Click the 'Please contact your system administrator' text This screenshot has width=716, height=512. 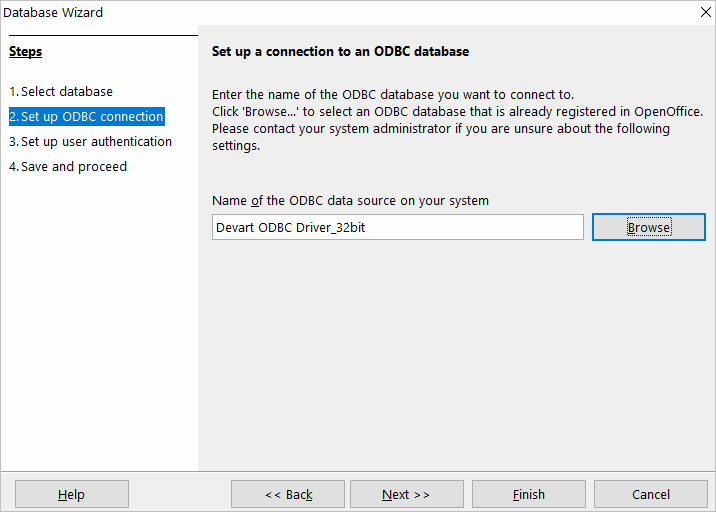coord(440,128)
